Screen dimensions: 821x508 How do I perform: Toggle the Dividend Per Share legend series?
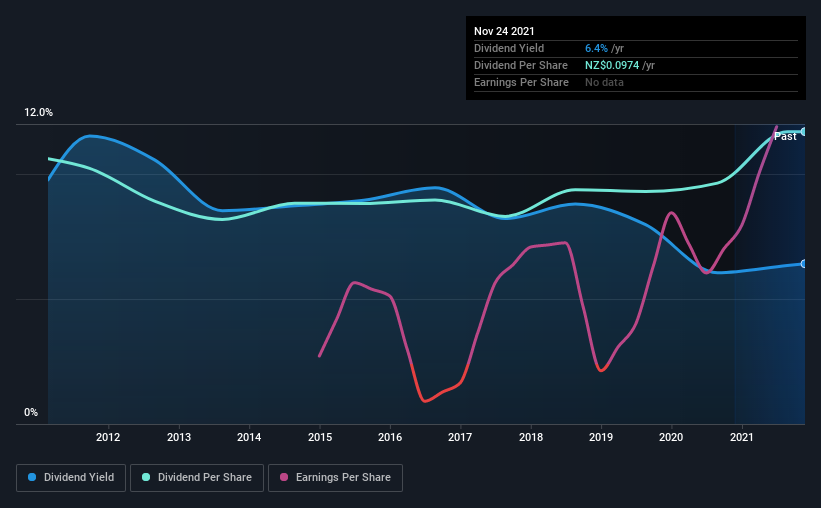click(x=197, y=478)
